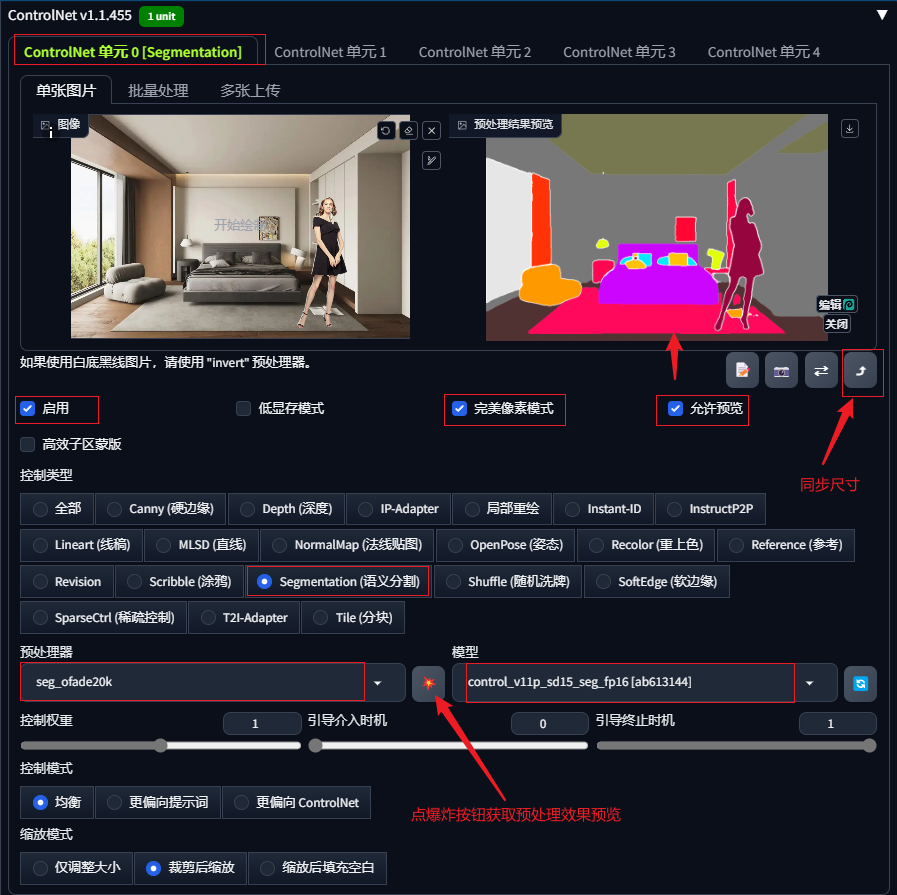The width and height of the screenshot is (897, 895).
Task: Select 更偏向提示词 control mode
Action: pyautogui.click(x=158, y=802)
